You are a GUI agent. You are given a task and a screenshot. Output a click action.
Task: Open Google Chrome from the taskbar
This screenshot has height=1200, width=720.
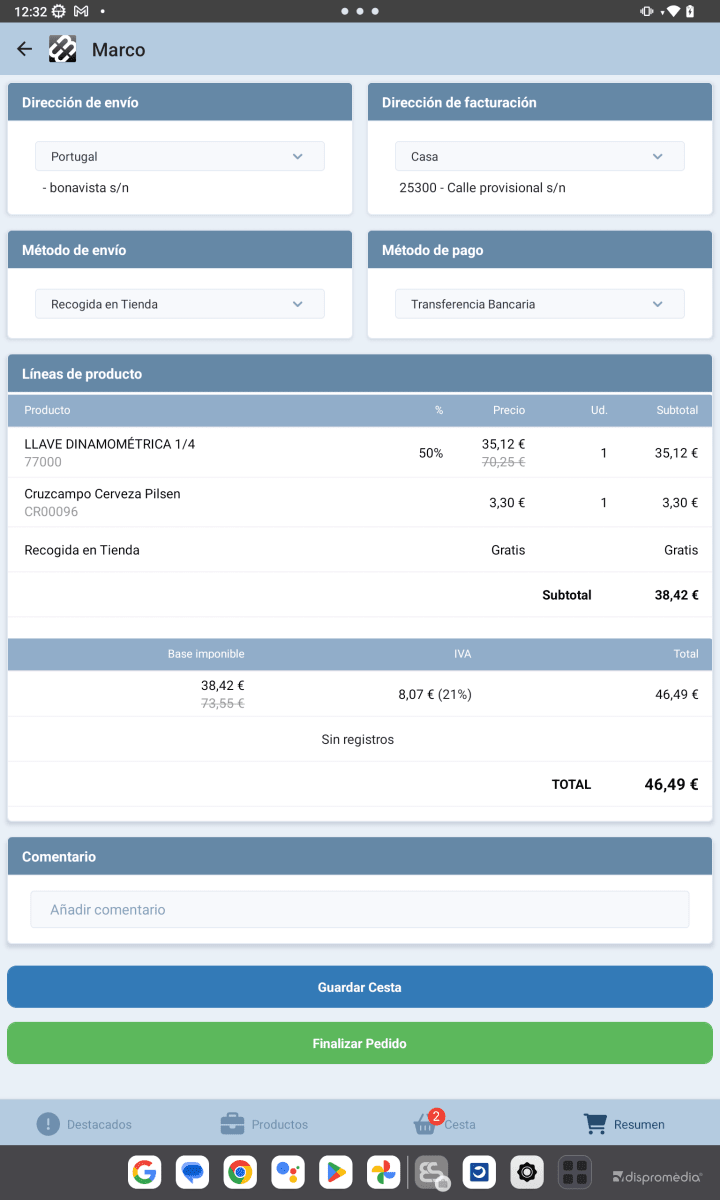tap(240, 1172)
